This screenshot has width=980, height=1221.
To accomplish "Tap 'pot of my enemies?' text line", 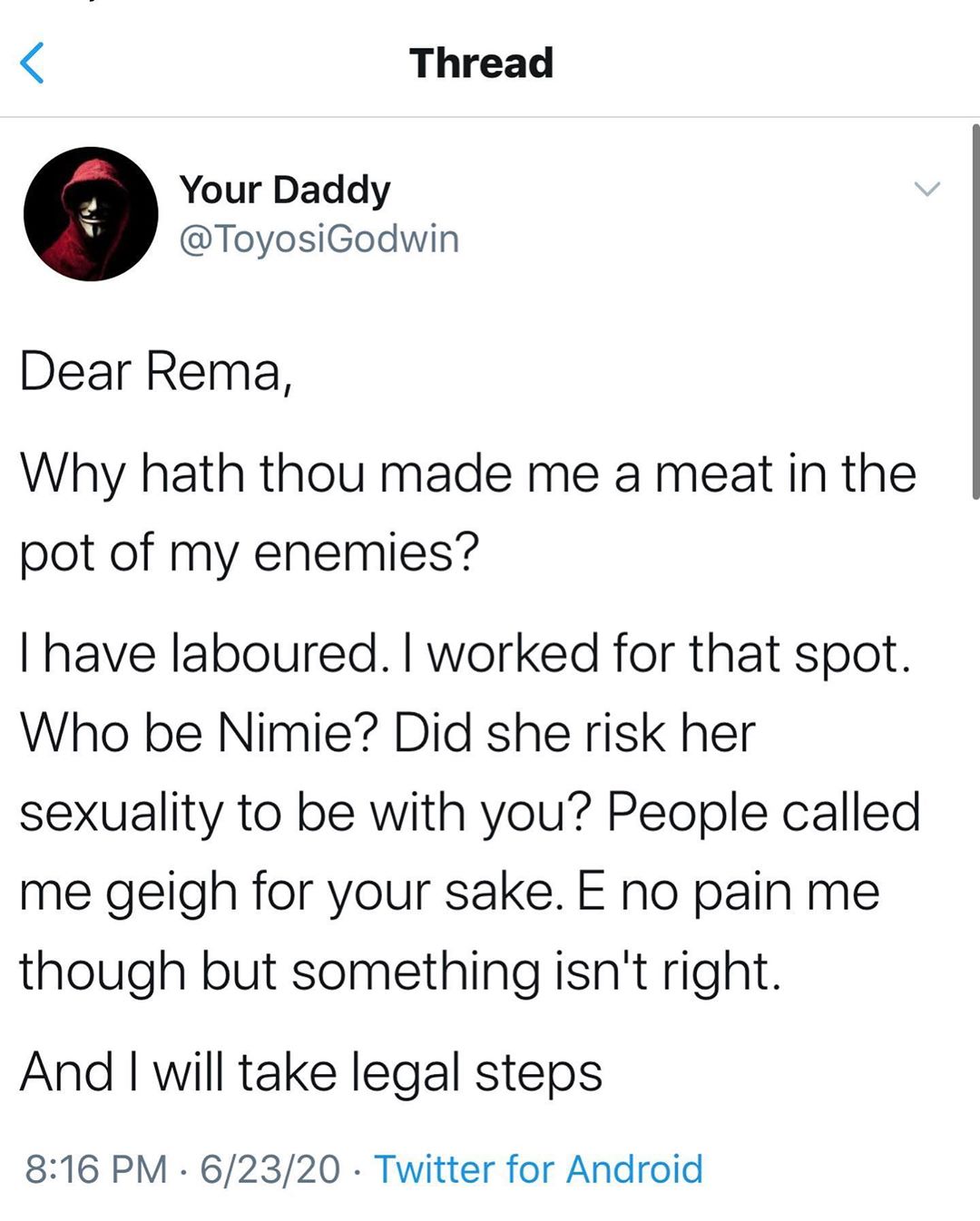I will click(x=249, y=552).
